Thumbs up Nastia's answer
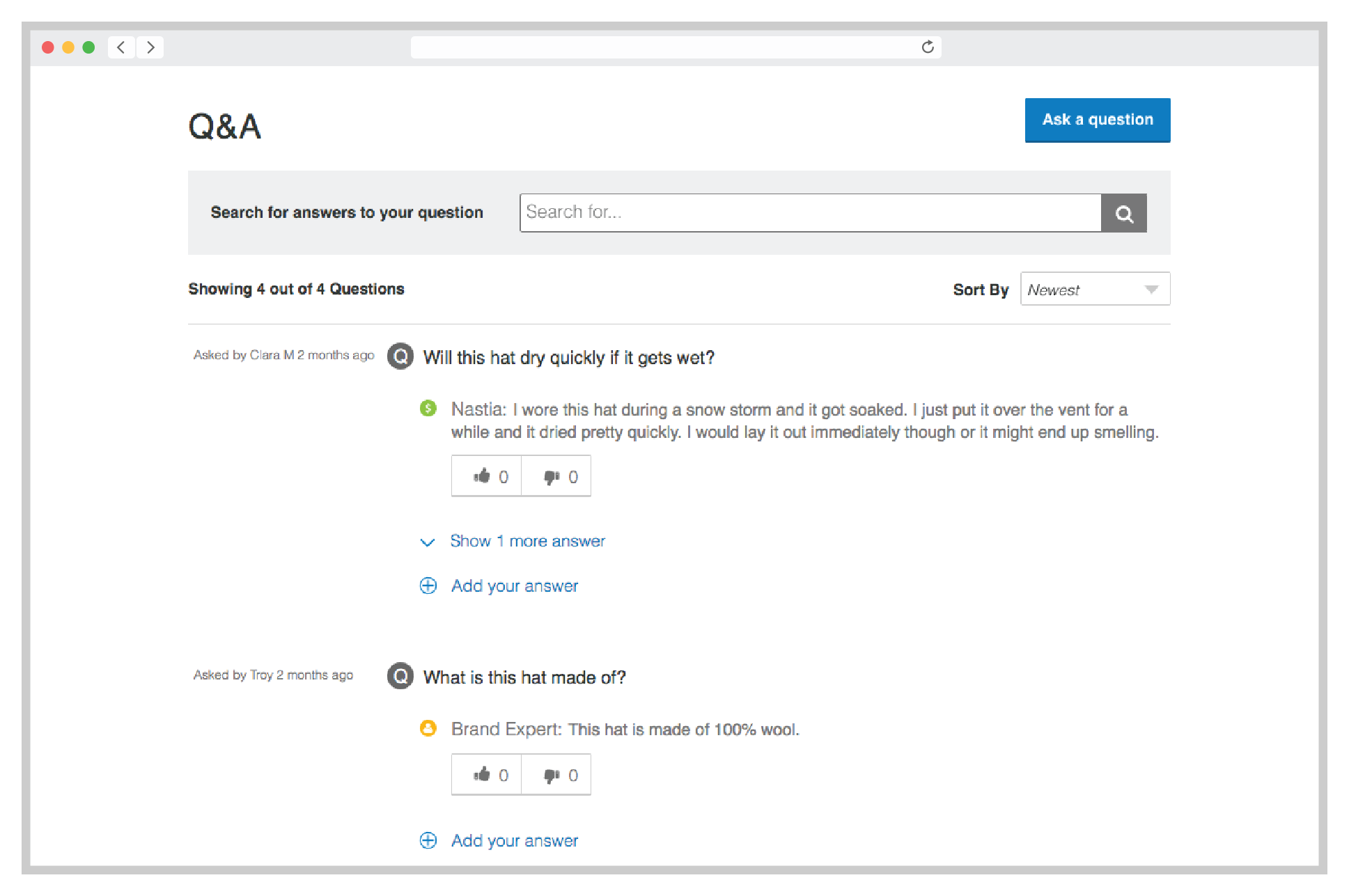Image resolution: width=1349 pixels, height=896 pixels. [487, 476]
